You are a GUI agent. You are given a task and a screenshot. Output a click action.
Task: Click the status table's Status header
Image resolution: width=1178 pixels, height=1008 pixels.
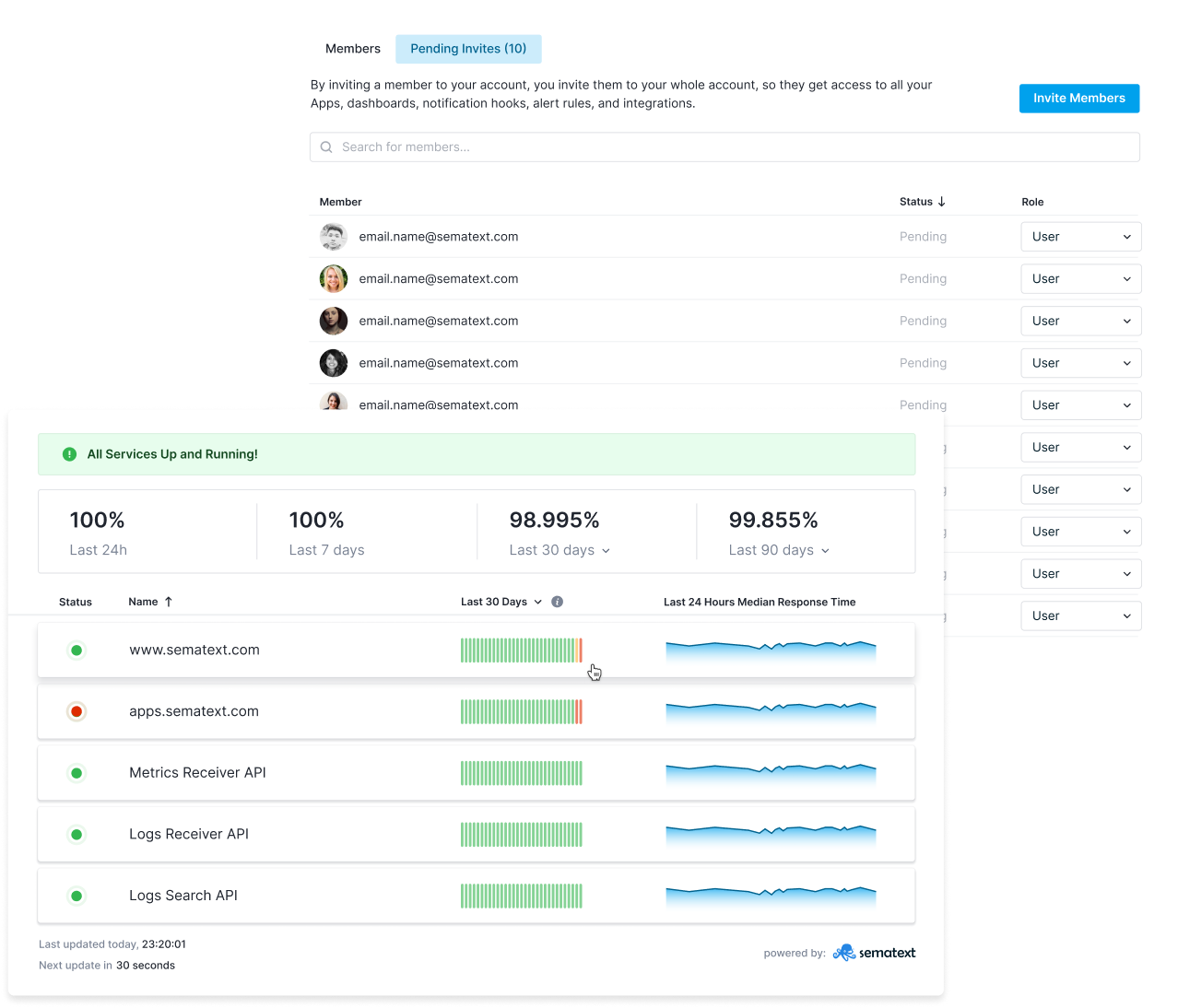76,602
